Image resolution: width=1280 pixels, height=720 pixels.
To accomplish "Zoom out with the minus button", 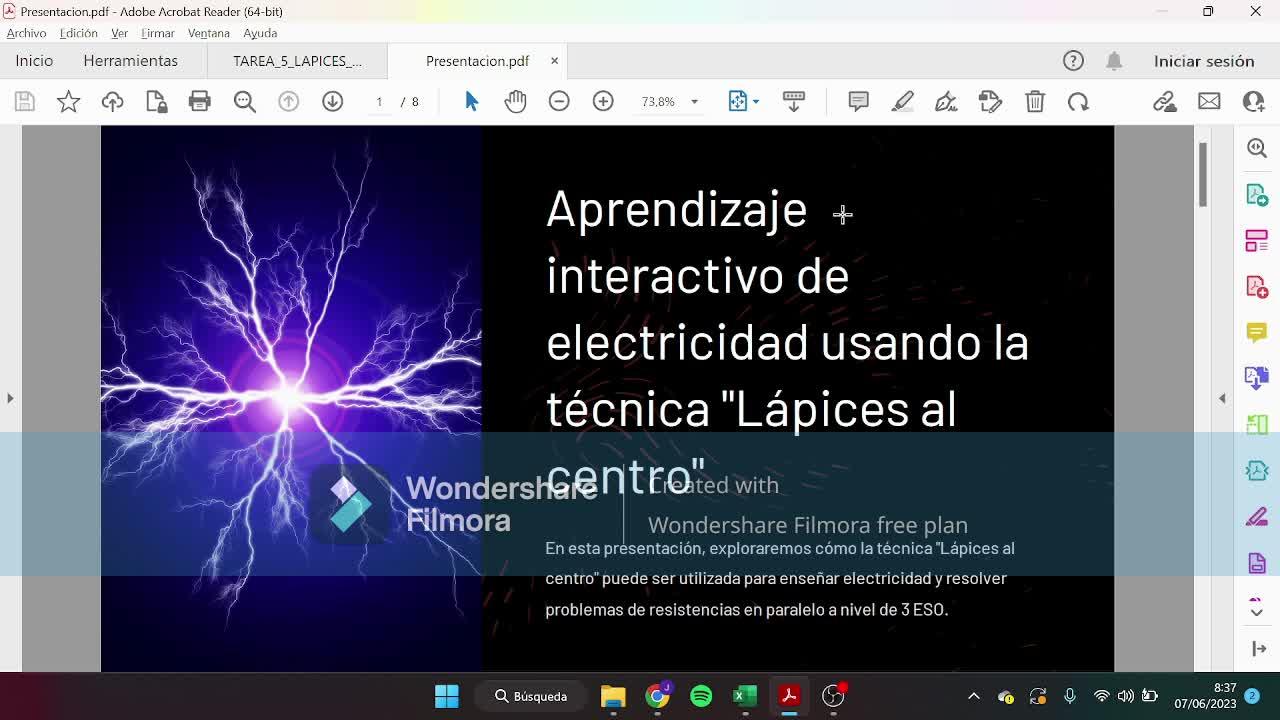I will click(559, 101).
